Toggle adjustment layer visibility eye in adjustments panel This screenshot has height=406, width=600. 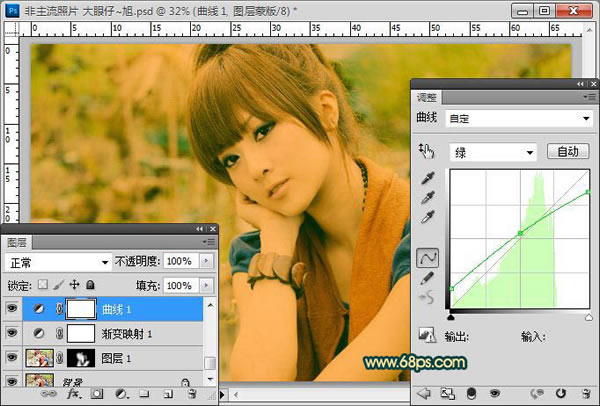click(495, 393)
